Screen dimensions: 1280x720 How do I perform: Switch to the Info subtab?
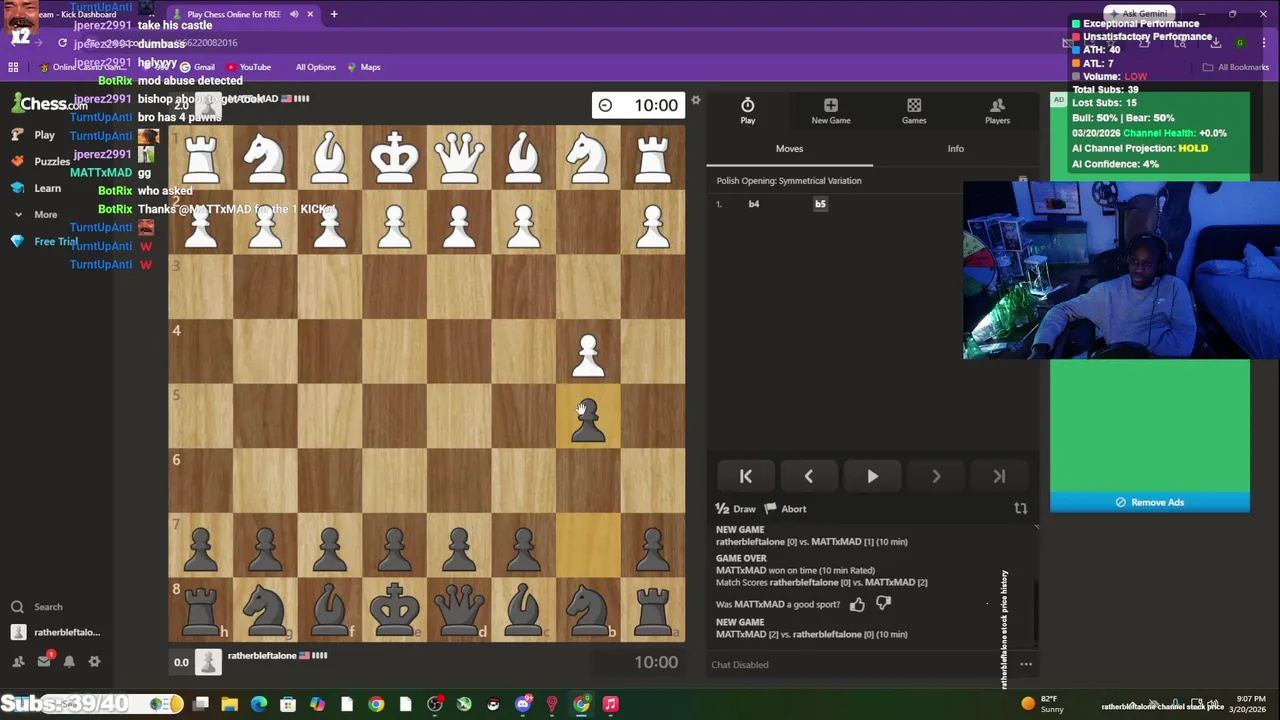tap(956, 149)
